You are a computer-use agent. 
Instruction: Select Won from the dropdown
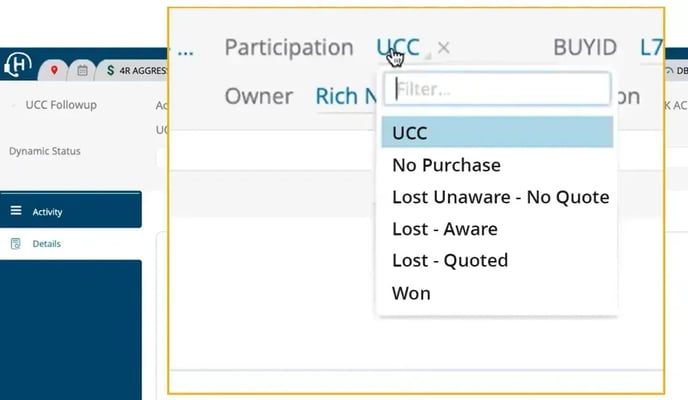pyautogui.click(x=411, y=293)
